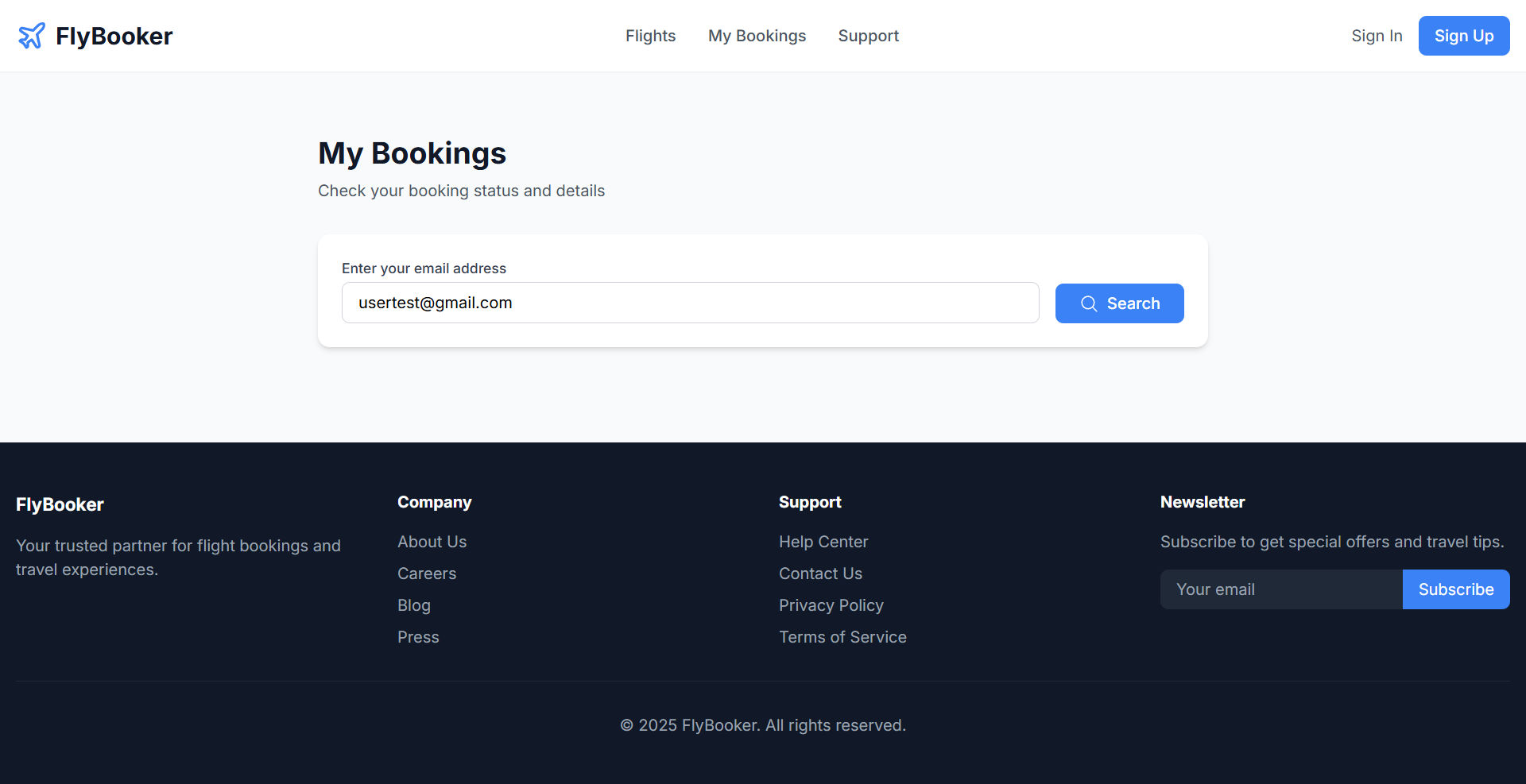
Task: Go to Contact Us page
Action: click(x=820, y=574)
